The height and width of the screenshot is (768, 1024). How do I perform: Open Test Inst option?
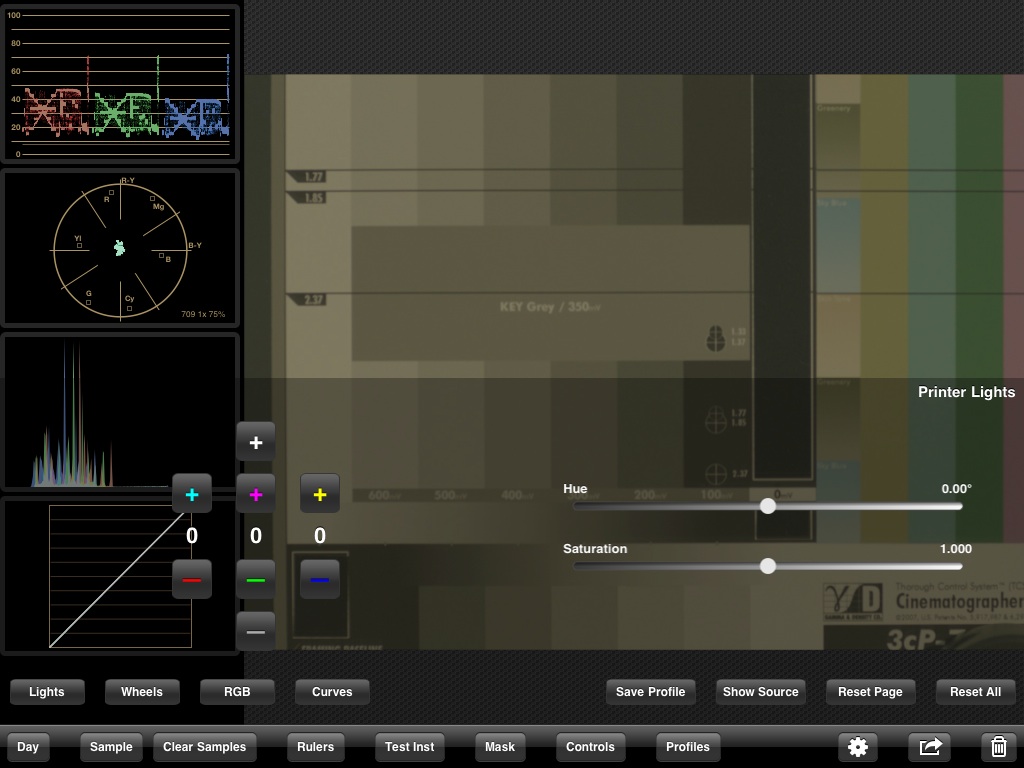point(409,746)
